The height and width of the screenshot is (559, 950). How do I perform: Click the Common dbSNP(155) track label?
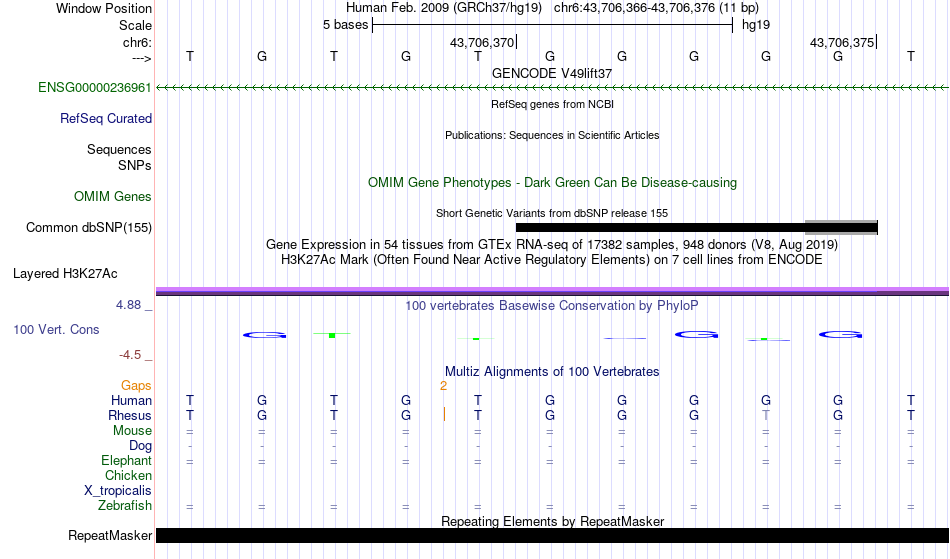(x=89, y=228)
